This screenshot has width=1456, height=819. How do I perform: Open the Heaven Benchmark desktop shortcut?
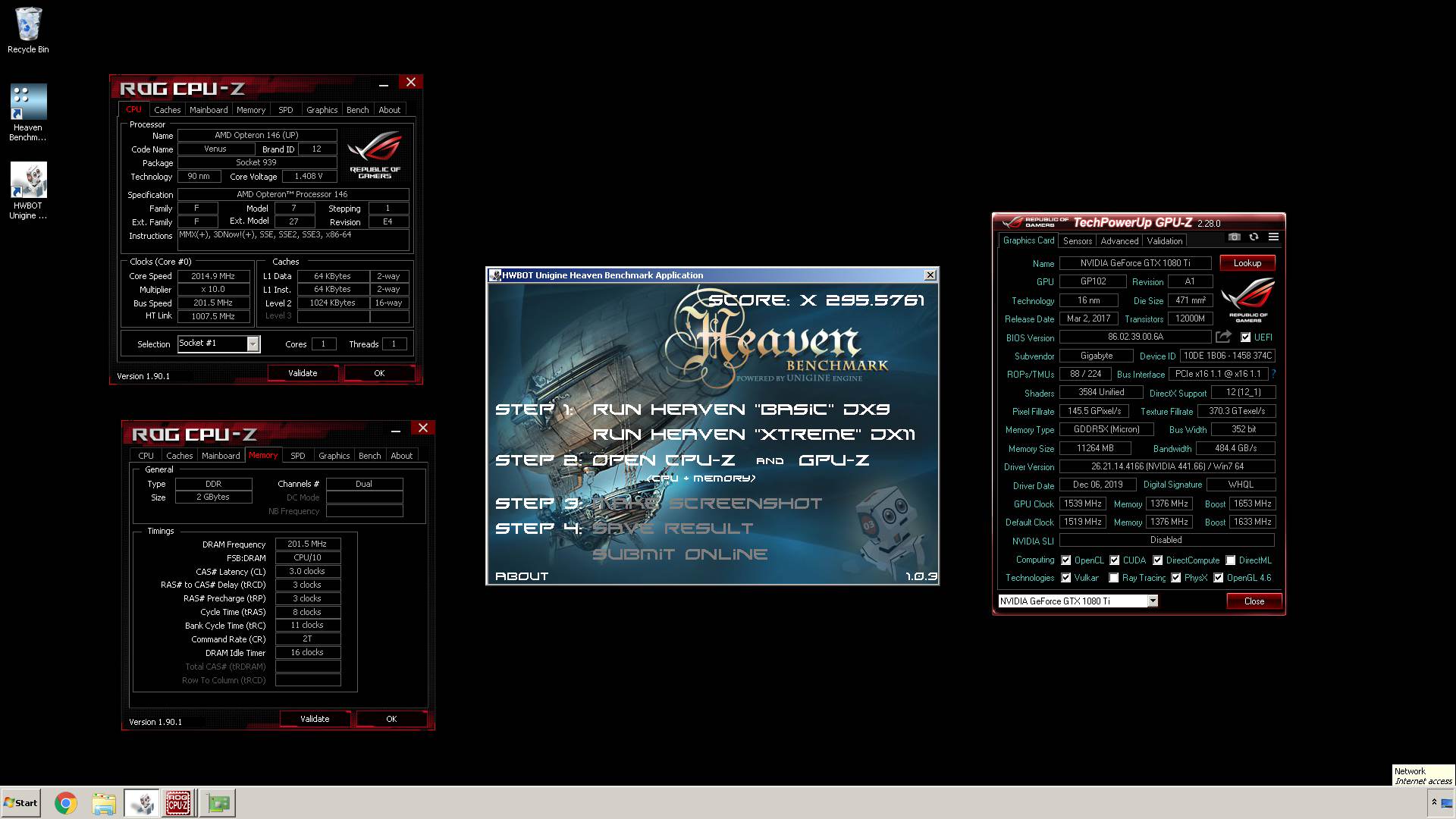pyautogui.click(x=28, y=112)
